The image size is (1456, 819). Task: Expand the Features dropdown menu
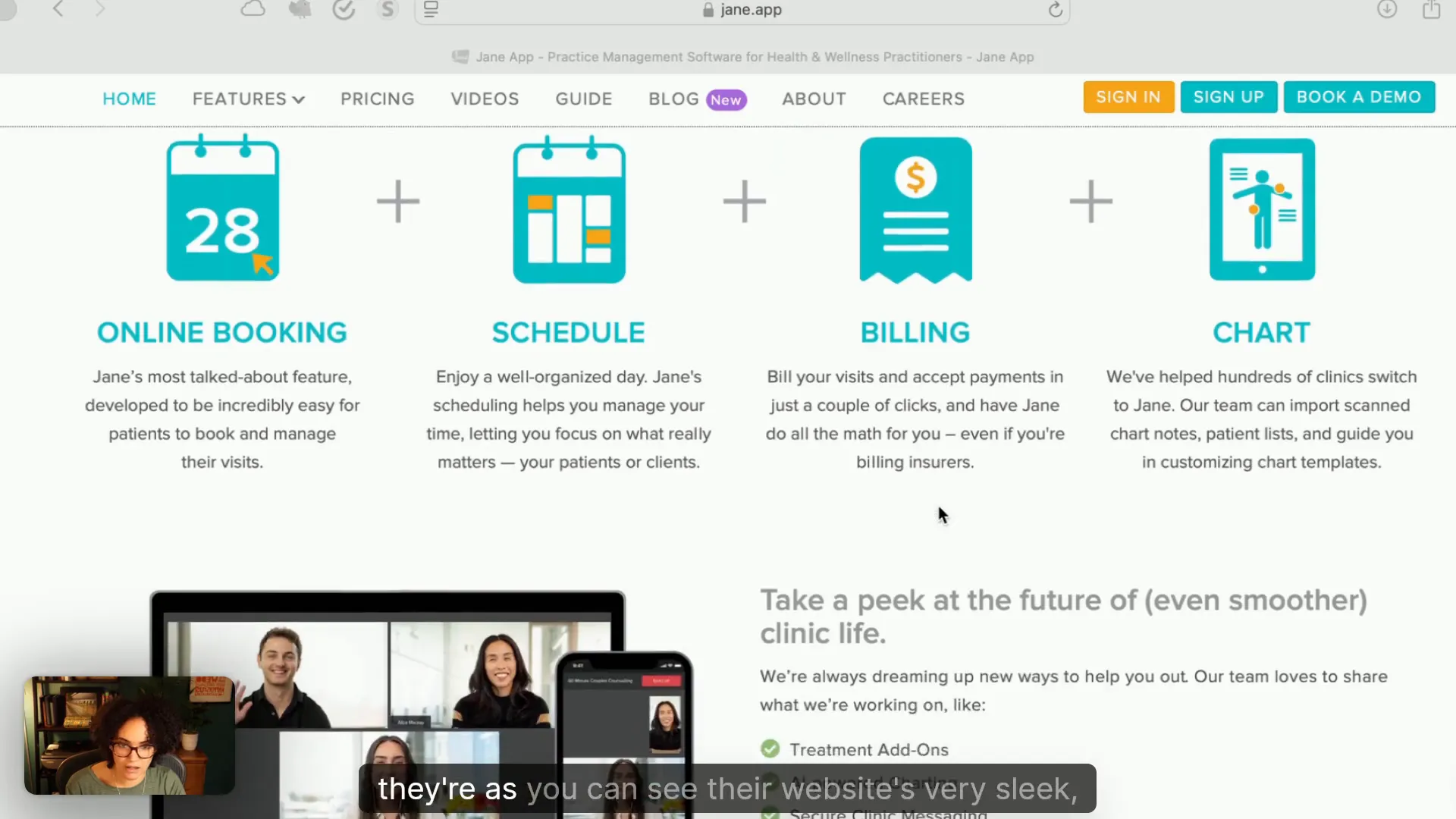click(248, 99)
